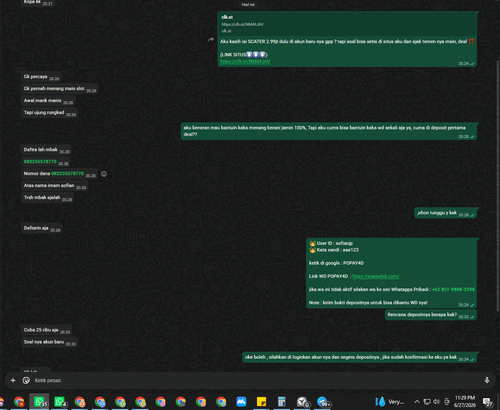Open the Link WD POPAY4D URL
This screenshot has height=410, width=500.
(x=376, y=276)
